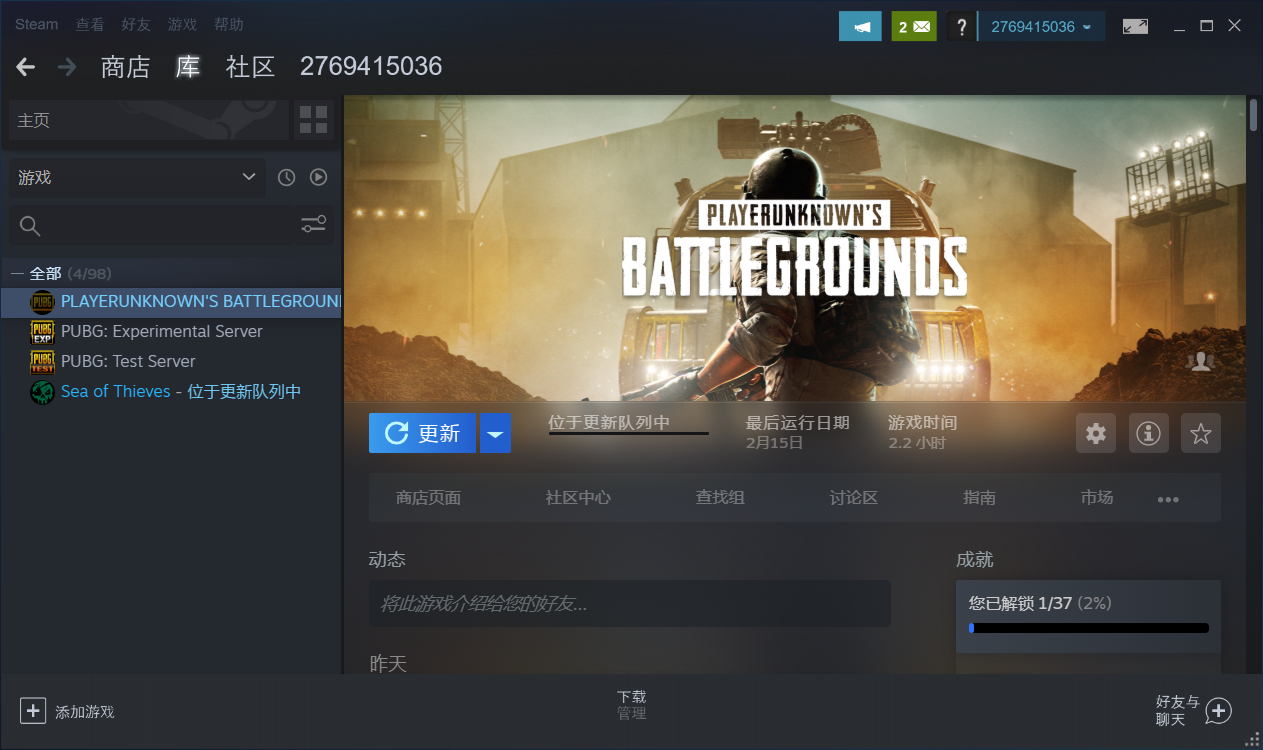The width and height of the screenshot is (1263, 750).
Task: Open 指南 link
Action: tap(979, 498)
